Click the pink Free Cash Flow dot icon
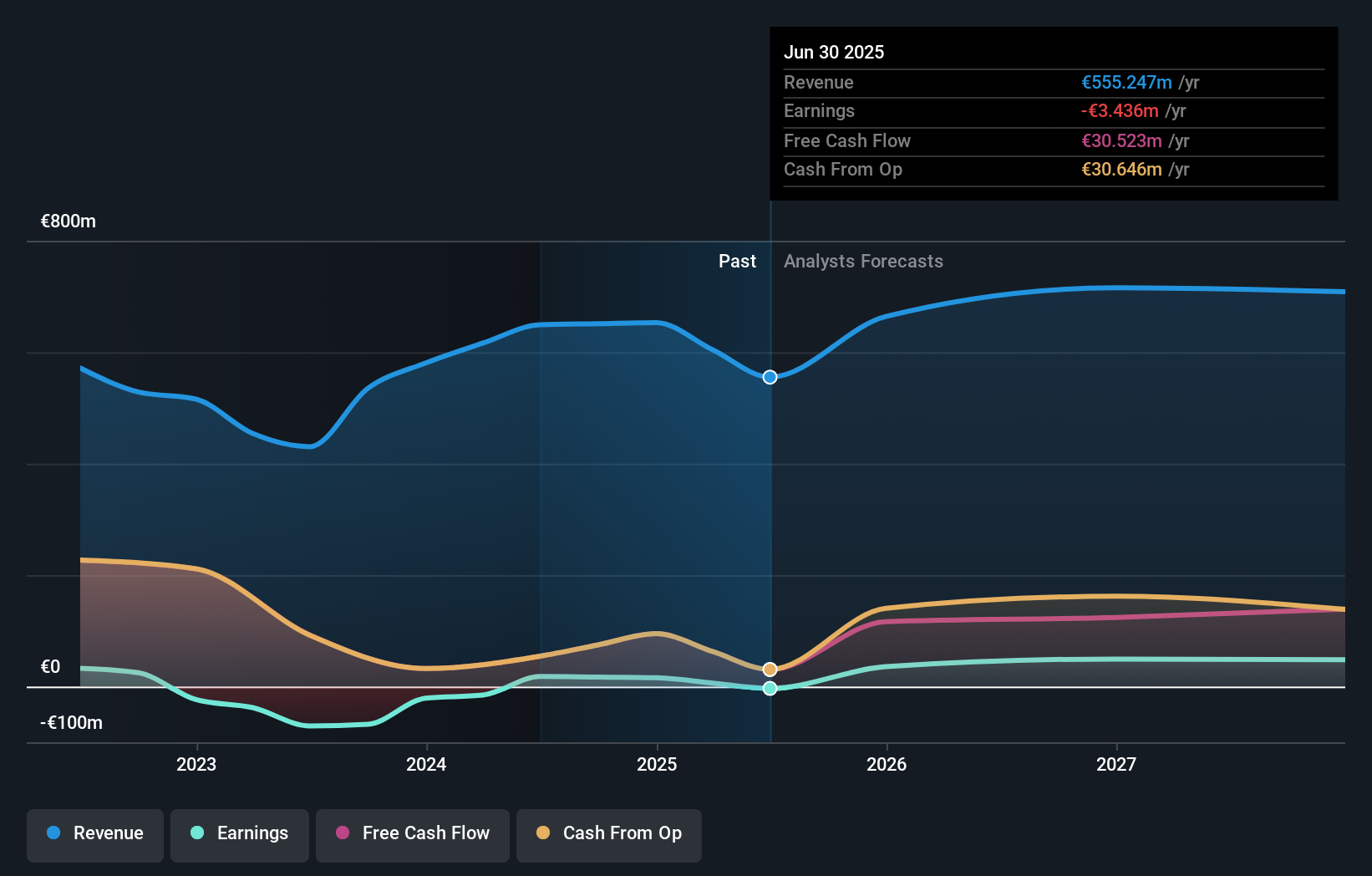Image resolution: width=1372 pixels, height=876 pixels. pos(343,833)
